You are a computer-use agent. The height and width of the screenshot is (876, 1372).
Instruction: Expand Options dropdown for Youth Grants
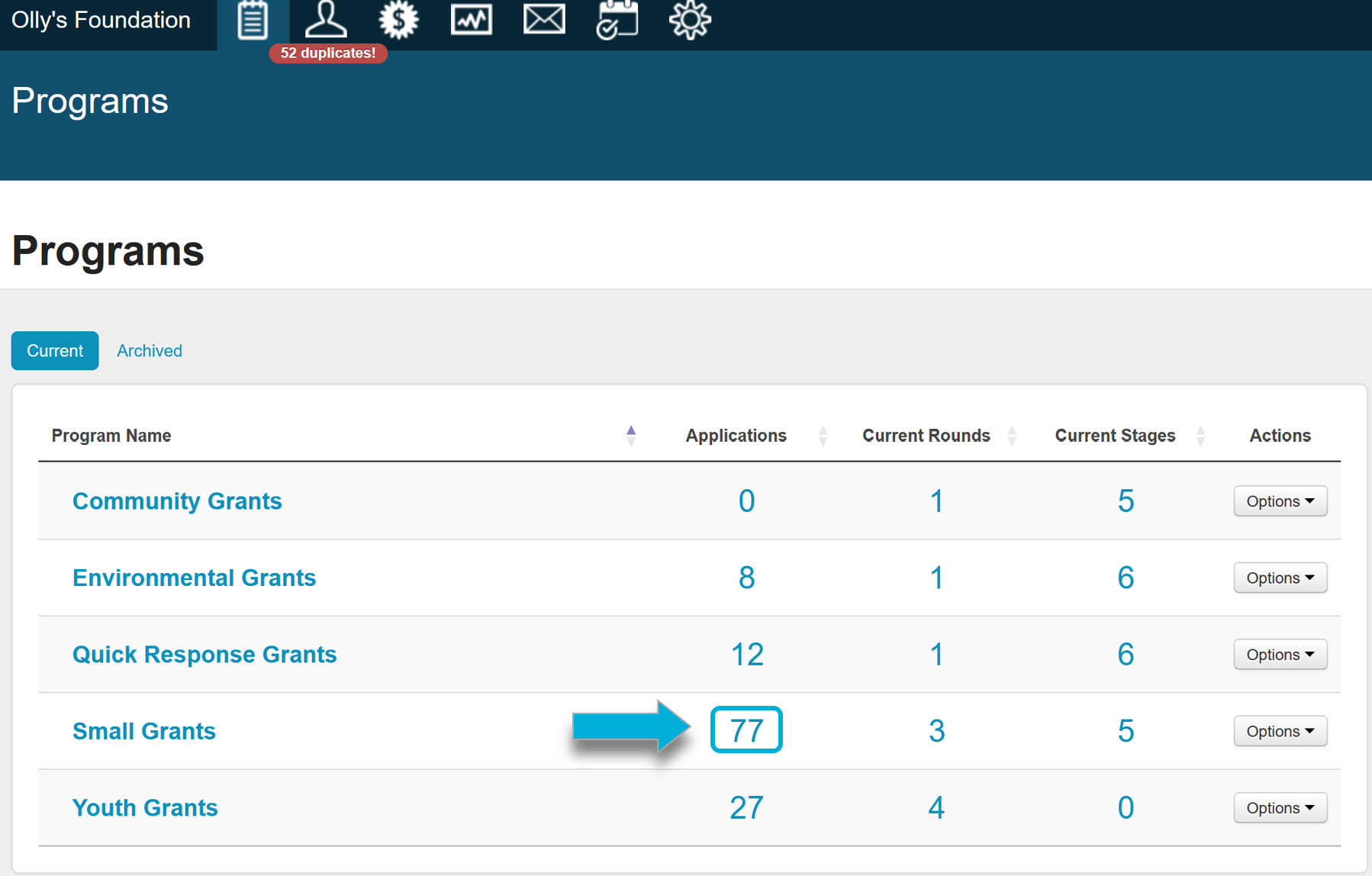point(1280,808)
